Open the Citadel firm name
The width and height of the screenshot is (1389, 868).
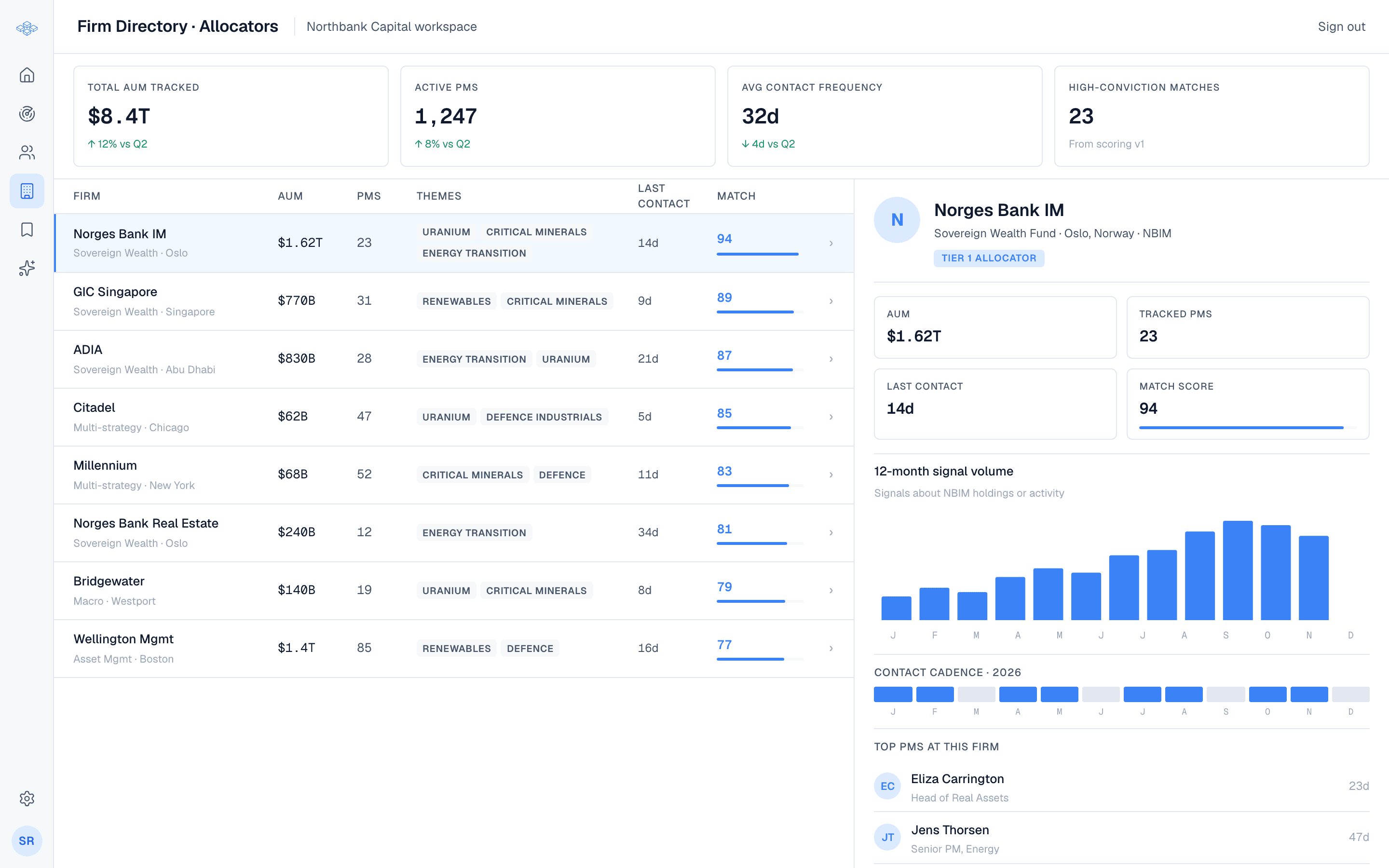(94, 407)
